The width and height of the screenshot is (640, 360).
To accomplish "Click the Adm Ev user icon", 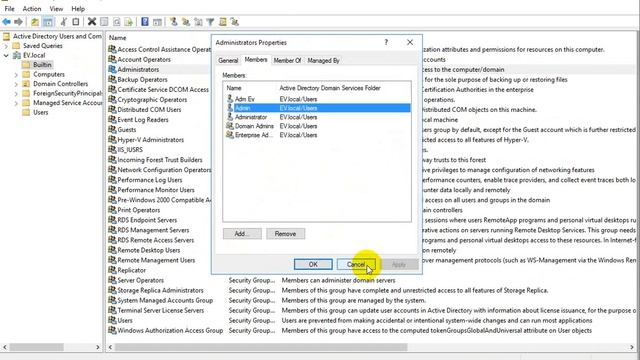I will pos(230,99).
